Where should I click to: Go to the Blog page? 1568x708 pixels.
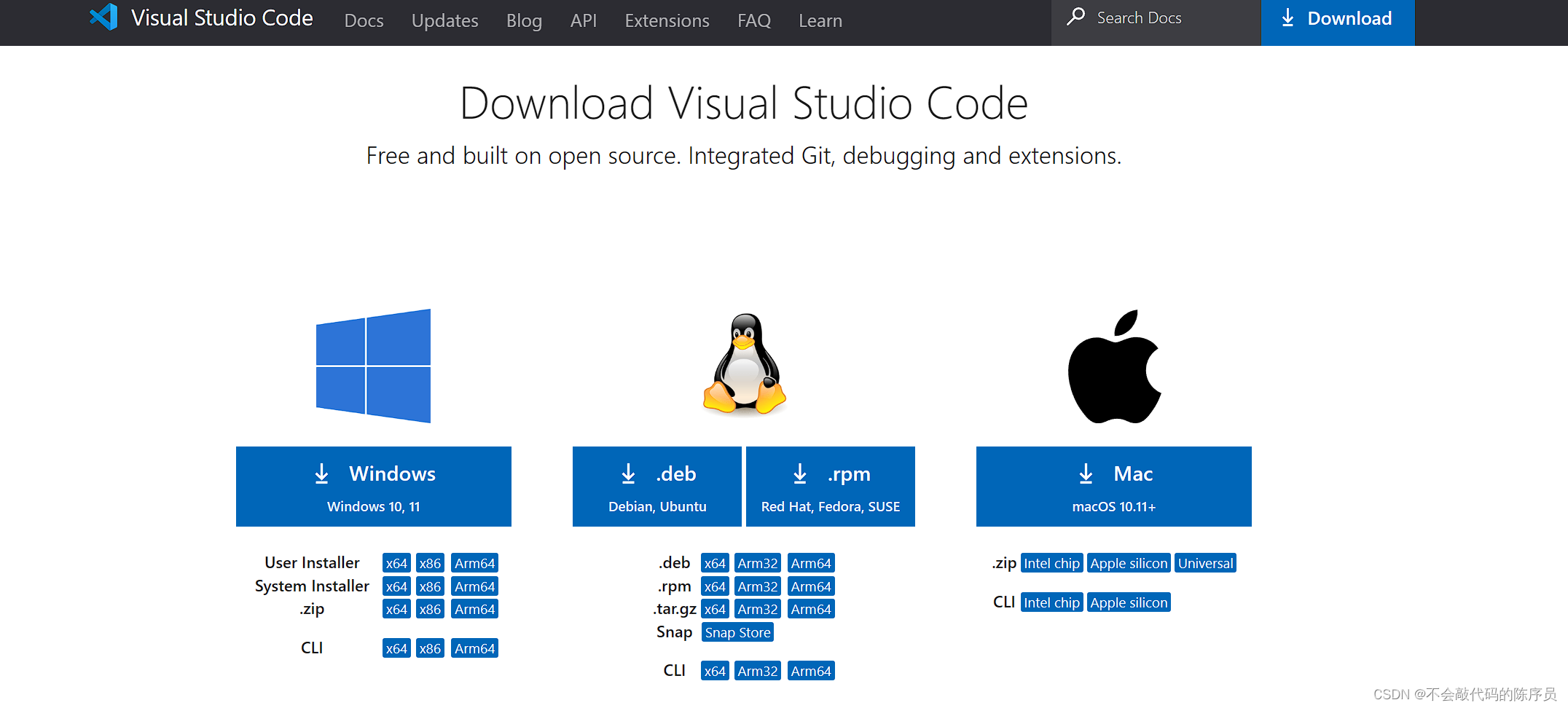point(524,20)
